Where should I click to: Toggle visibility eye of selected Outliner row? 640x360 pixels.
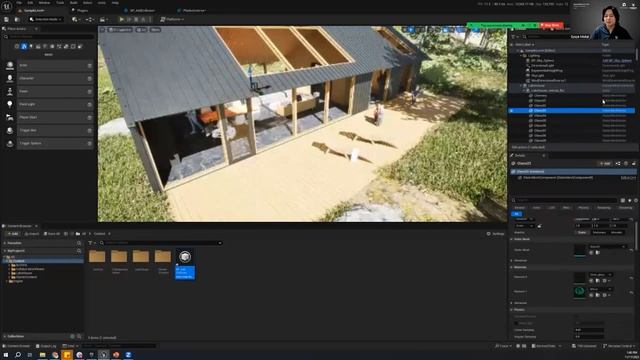pos(512,111)
